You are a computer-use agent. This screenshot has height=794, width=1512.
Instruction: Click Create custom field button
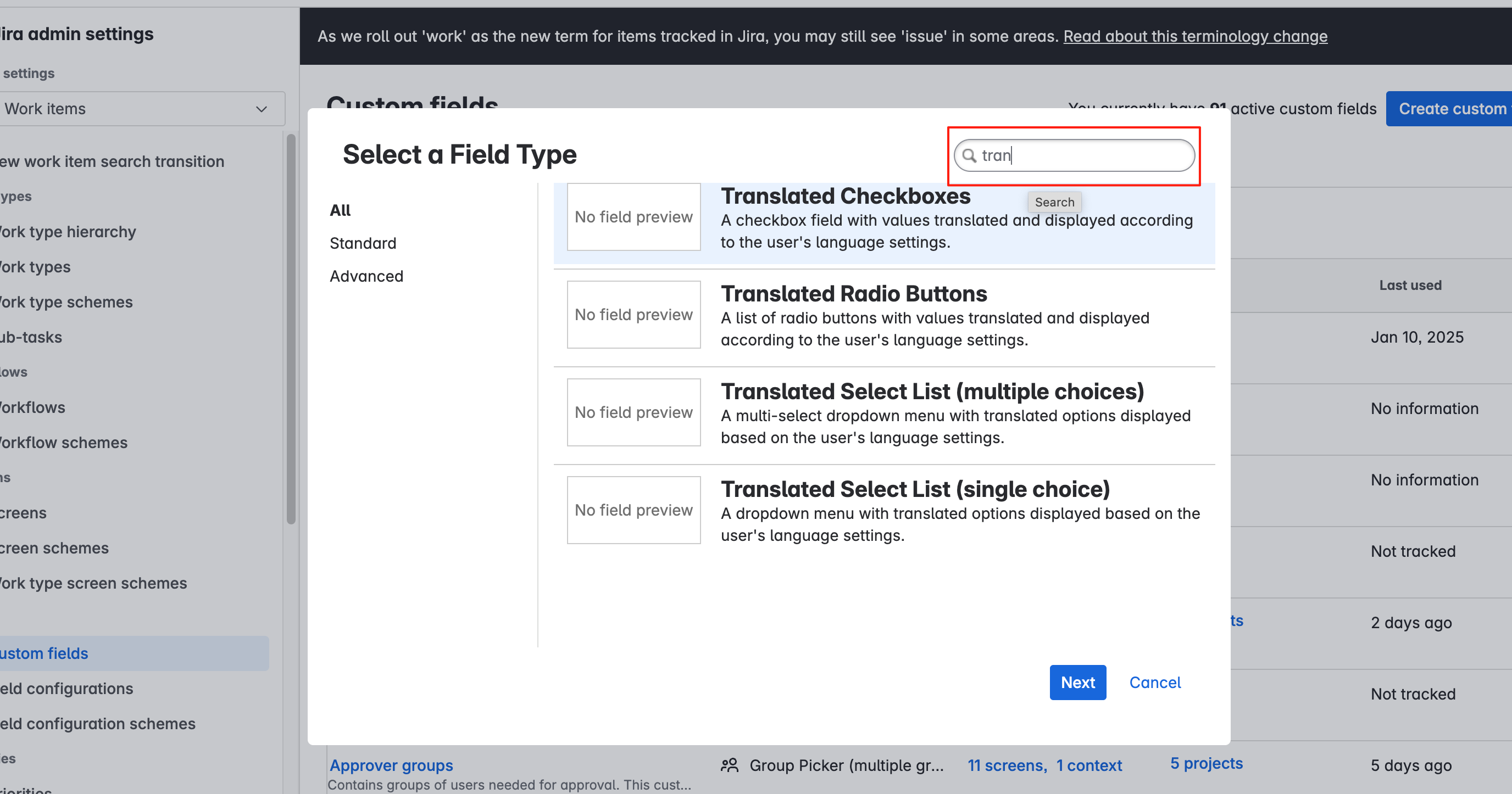pyautogui.click(x=1449, y=109)
